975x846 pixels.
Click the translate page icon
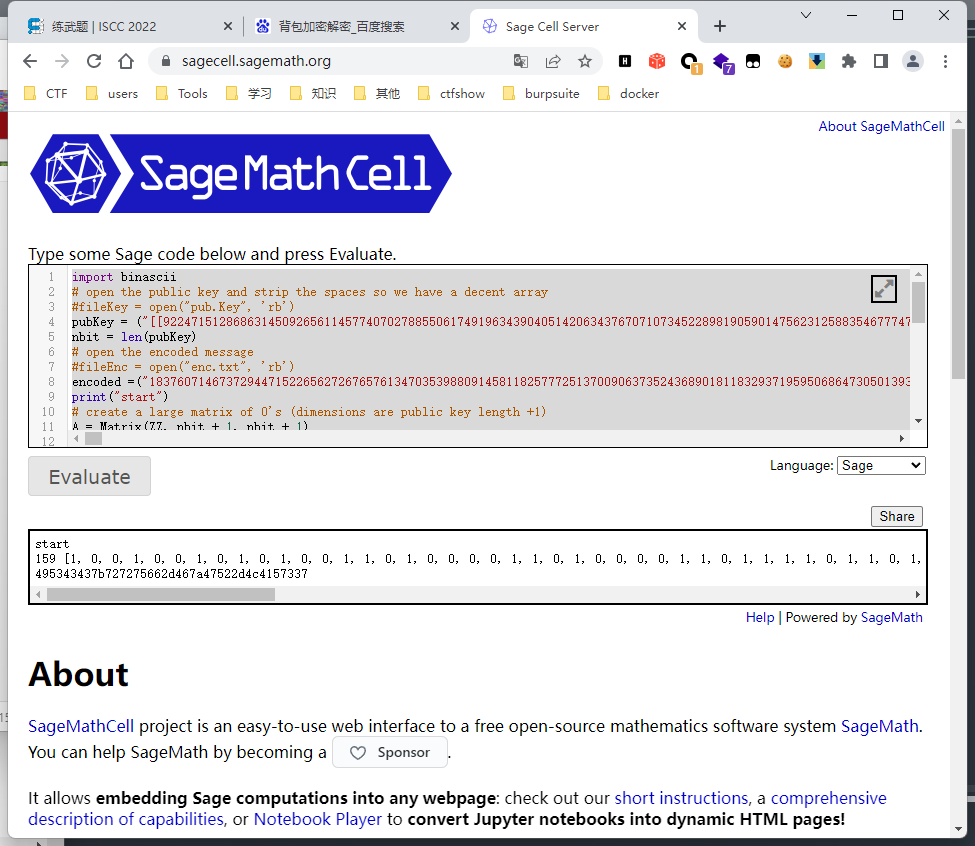point(520,61)
